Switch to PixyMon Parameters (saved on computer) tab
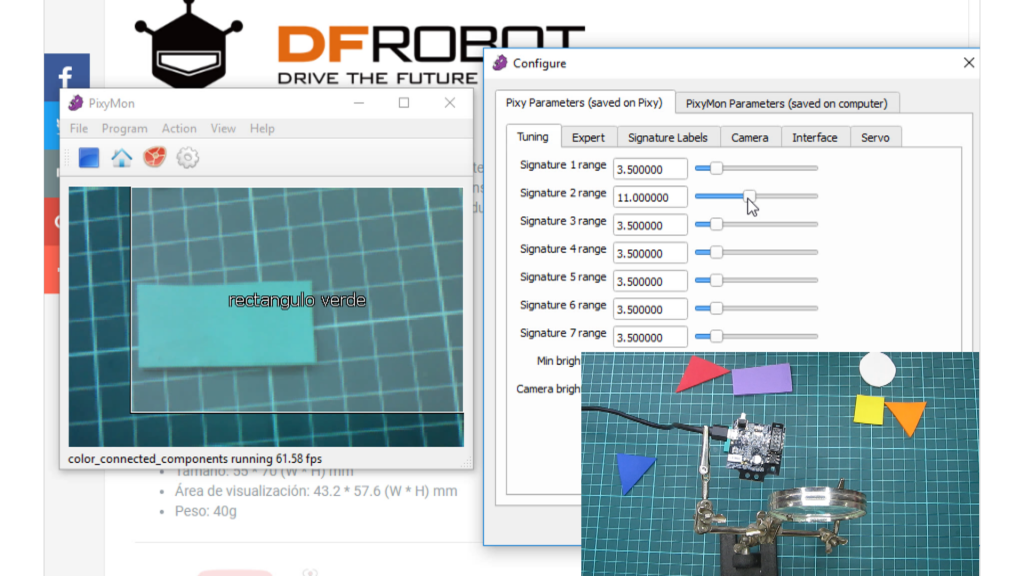Viewport: 1024px width, 576px height. point(786,103)
